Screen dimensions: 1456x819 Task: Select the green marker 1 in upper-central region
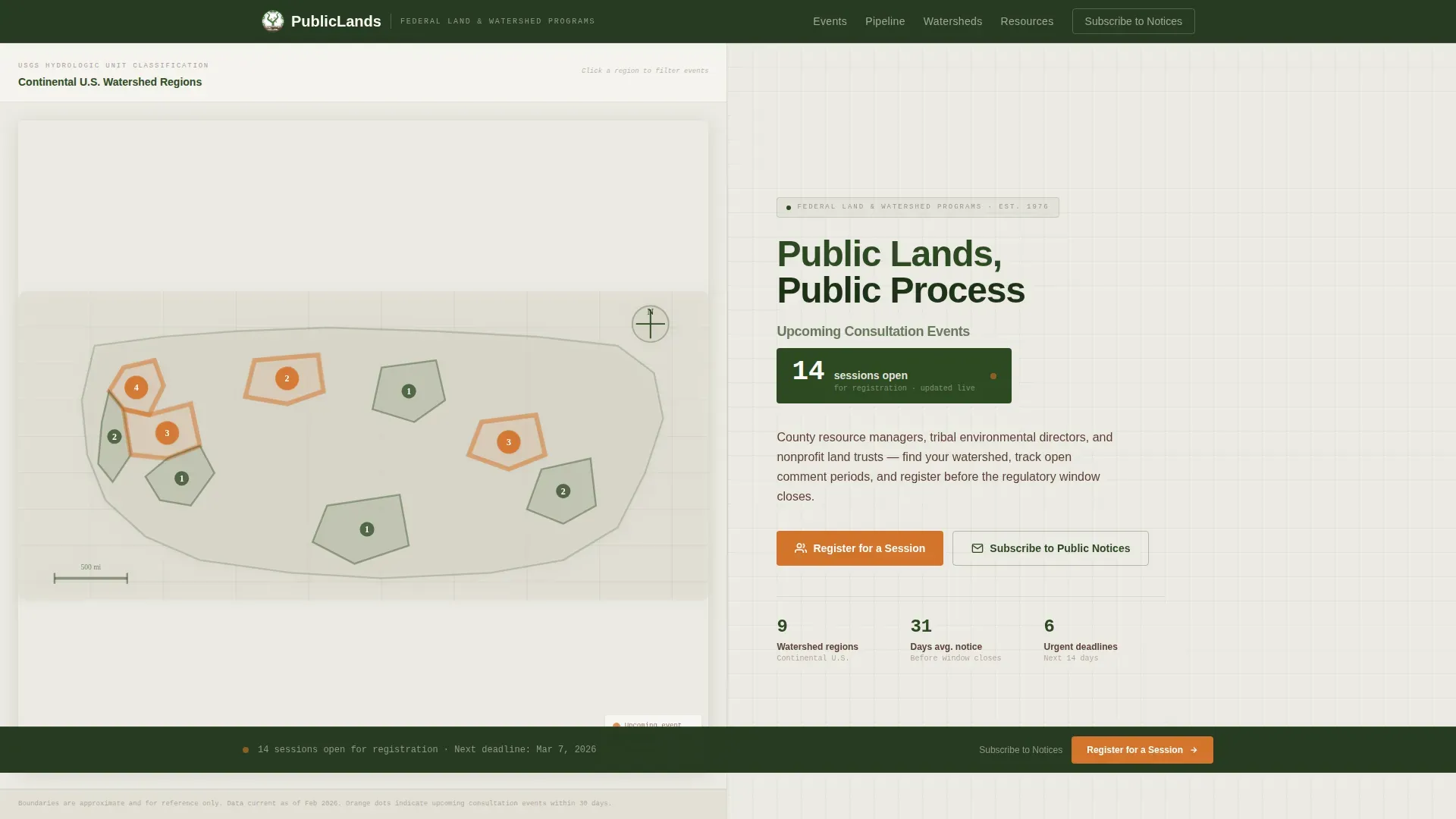coord(409,391)
